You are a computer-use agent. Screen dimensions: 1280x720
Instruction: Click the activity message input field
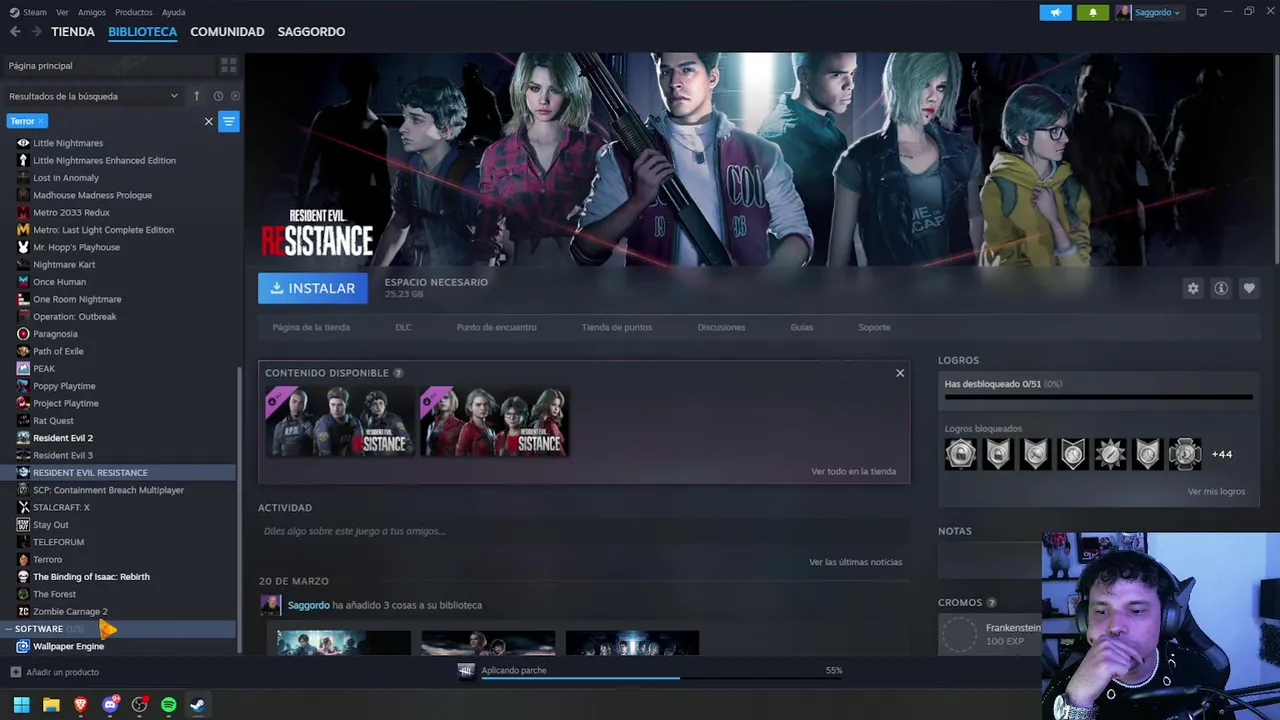click(583, 531)
